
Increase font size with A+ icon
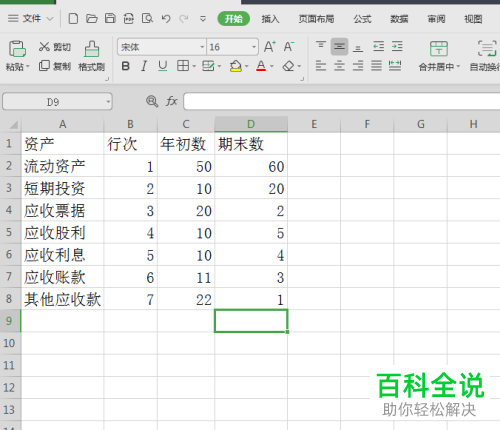tap(270, 47)
